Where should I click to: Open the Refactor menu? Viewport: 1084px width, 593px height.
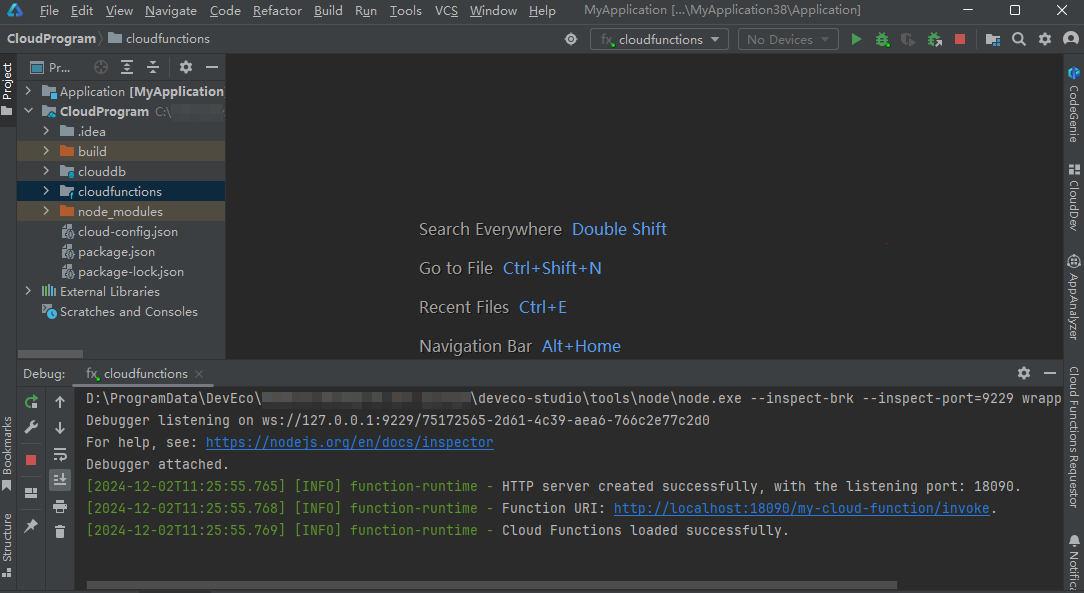(277, 11)
